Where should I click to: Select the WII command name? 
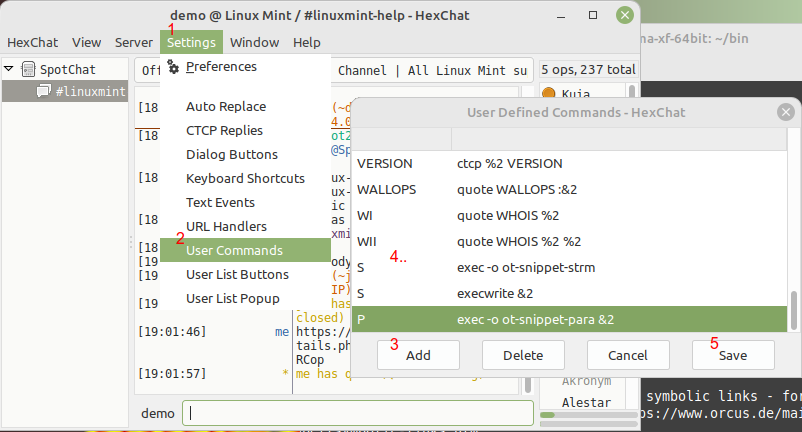point(367,242)
